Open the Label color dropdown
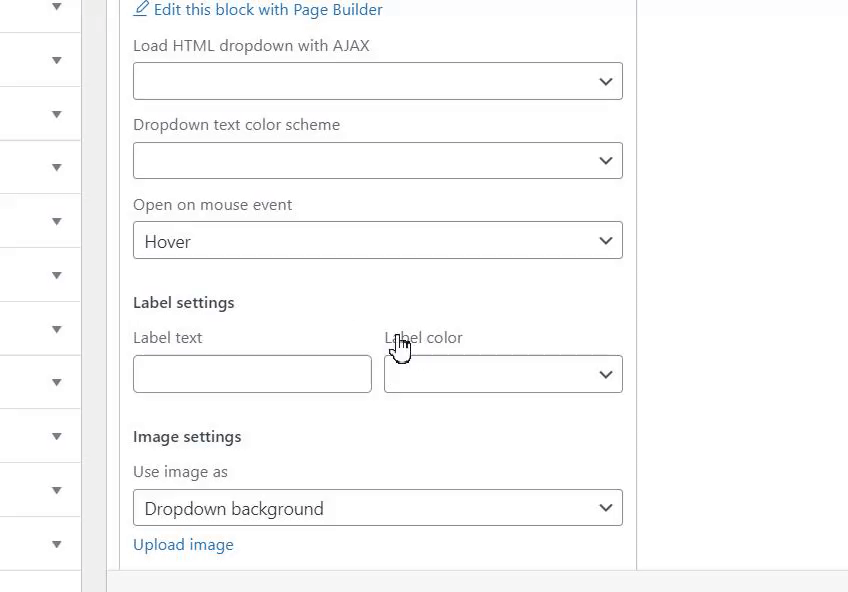This screenshot has width=848, height=592. 503,374
